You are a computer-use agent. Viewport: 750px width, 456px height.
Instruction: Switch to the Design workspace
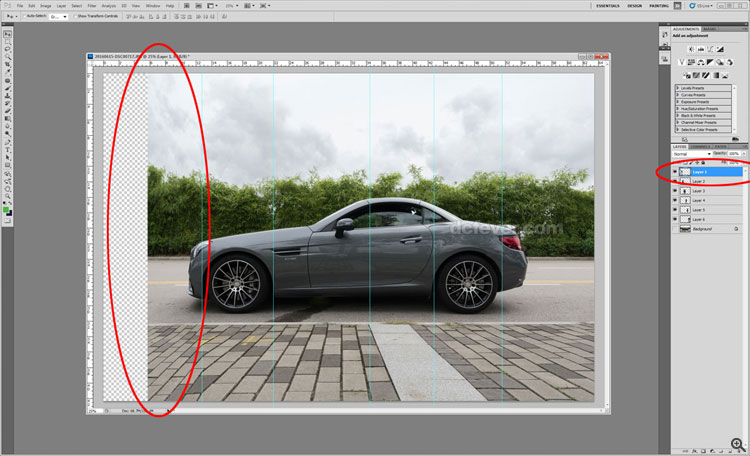634,5
